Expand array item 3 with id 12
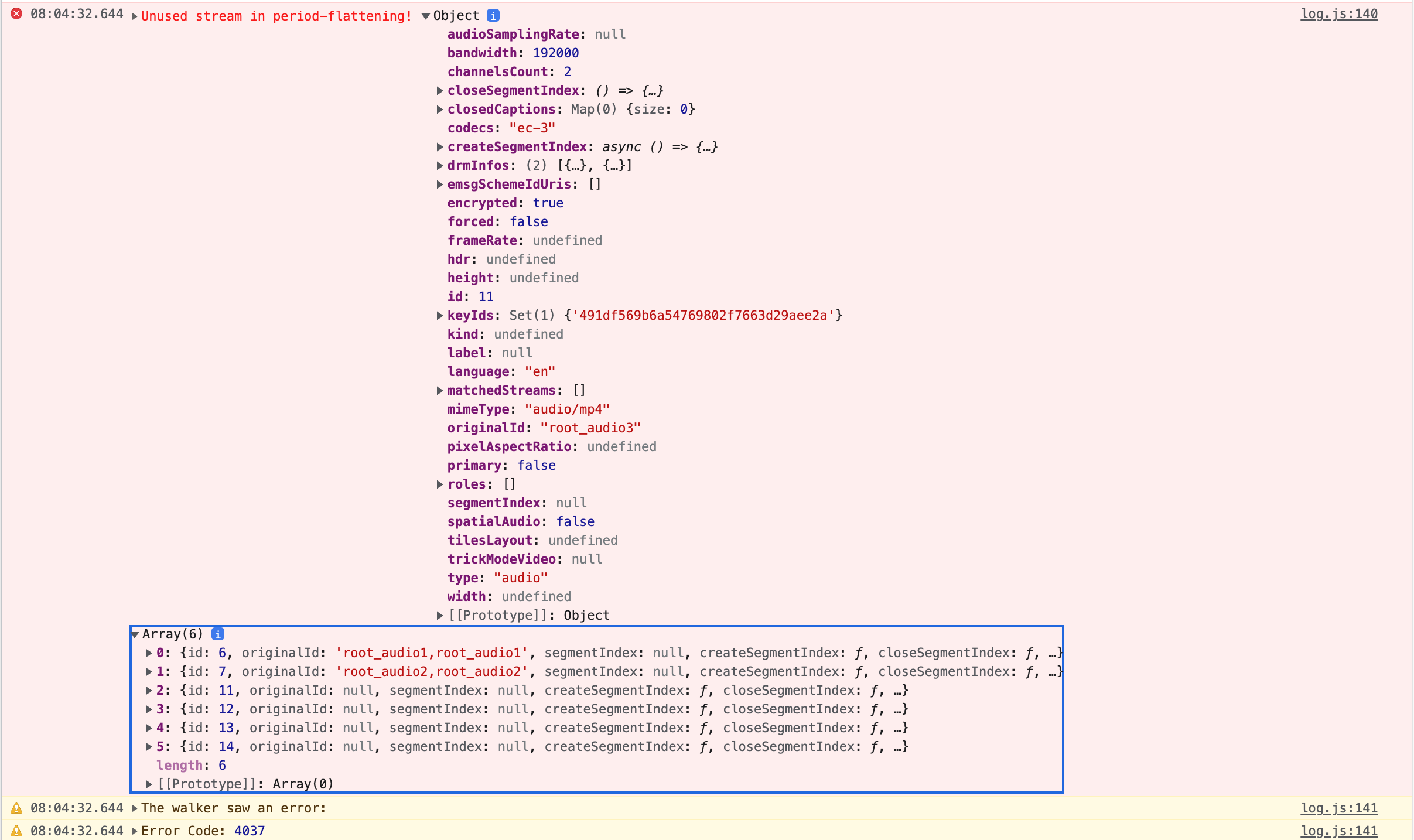1414x840 pixels. pos(149,709)
